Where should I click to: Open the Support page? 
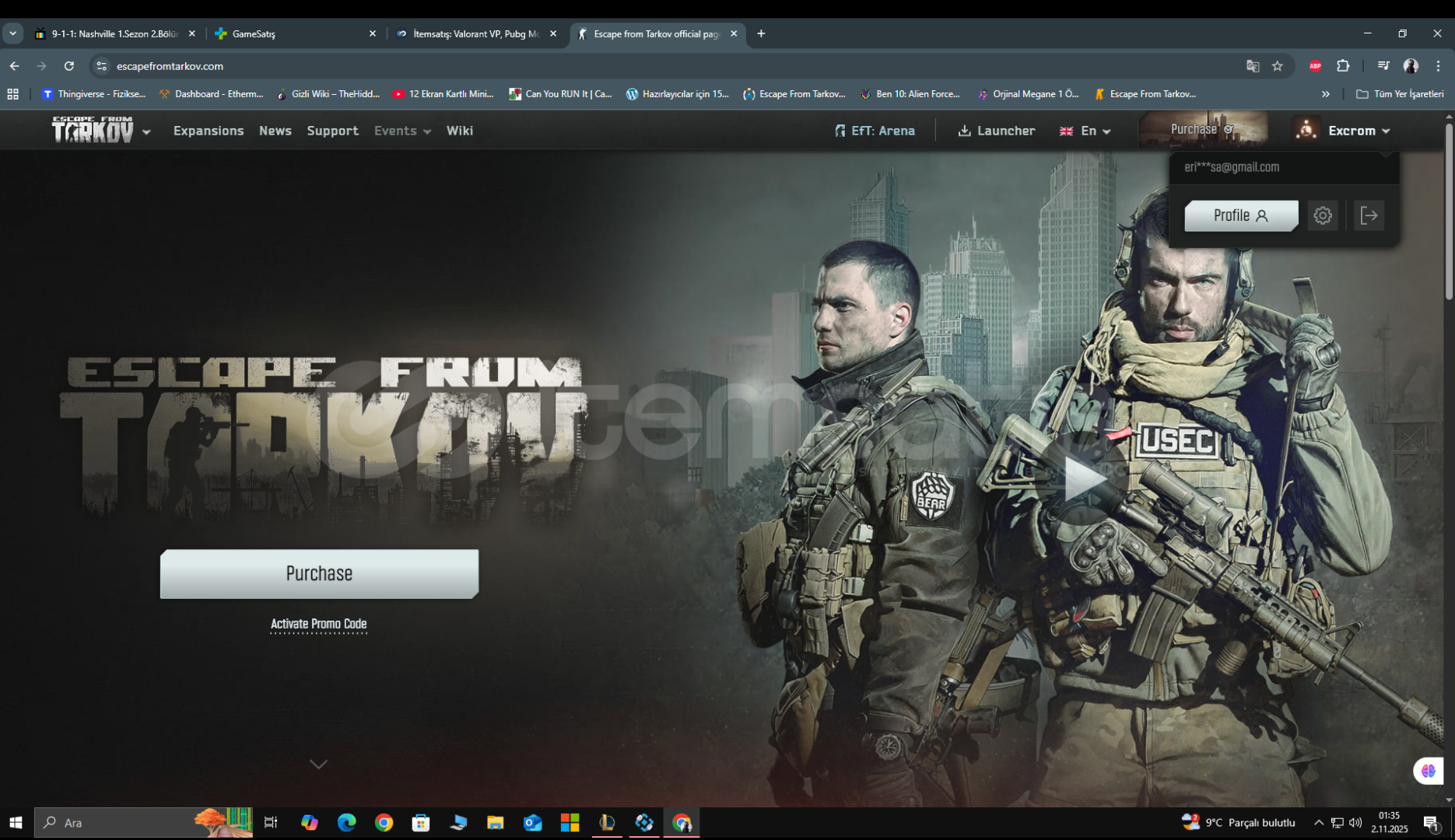(x=332, y=131)
